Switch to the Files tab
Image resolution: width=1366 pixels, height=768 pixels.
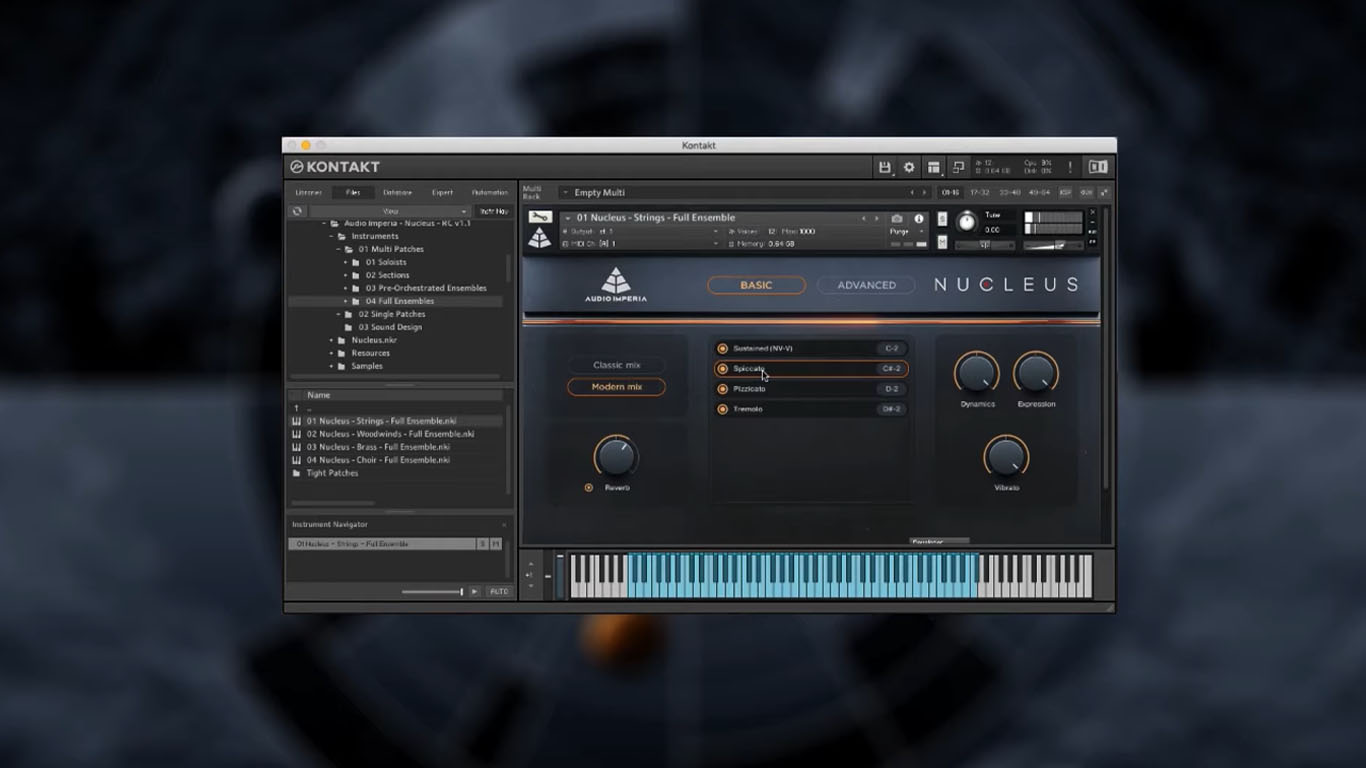point(353,192)
